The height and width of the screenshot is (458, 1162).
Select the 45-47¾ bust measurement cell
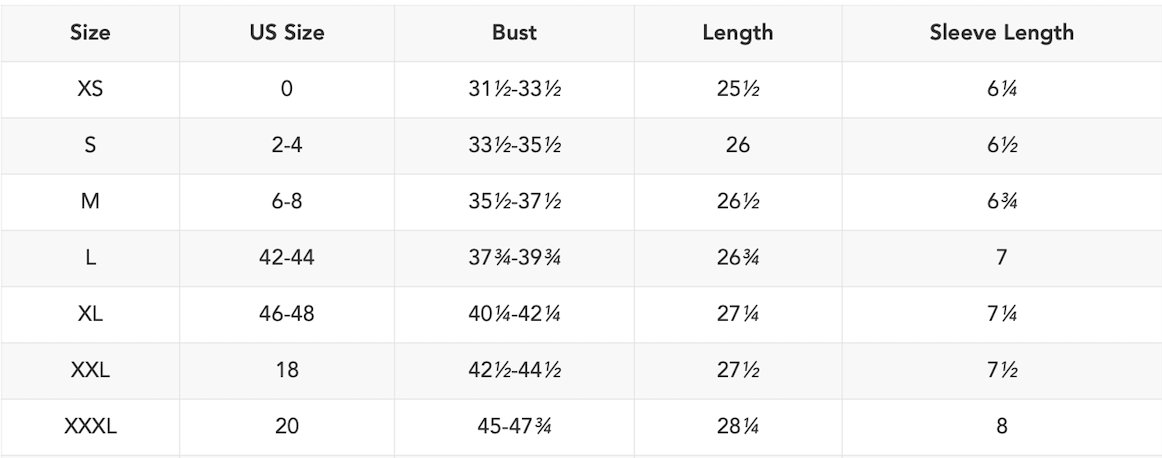pos(514,427)
